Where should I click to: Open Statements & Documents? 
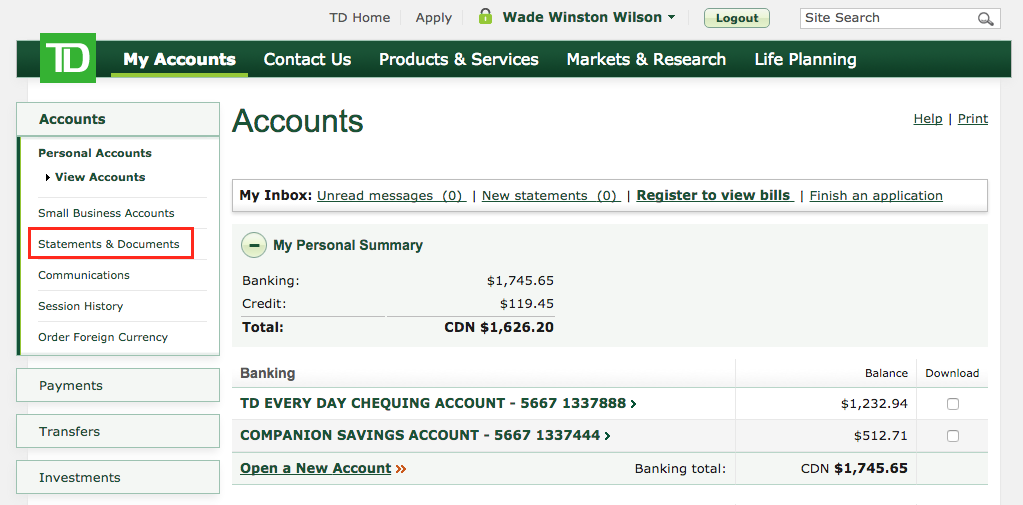[109, 244]
